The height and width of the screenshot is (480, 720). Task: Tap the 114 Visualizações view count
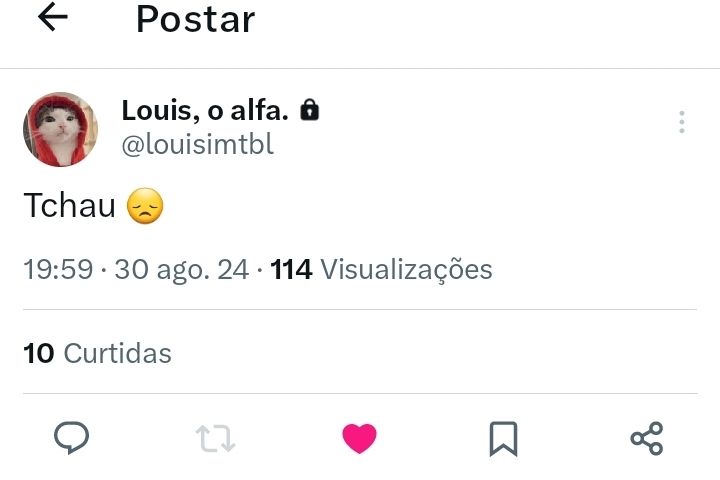point(382,269)
